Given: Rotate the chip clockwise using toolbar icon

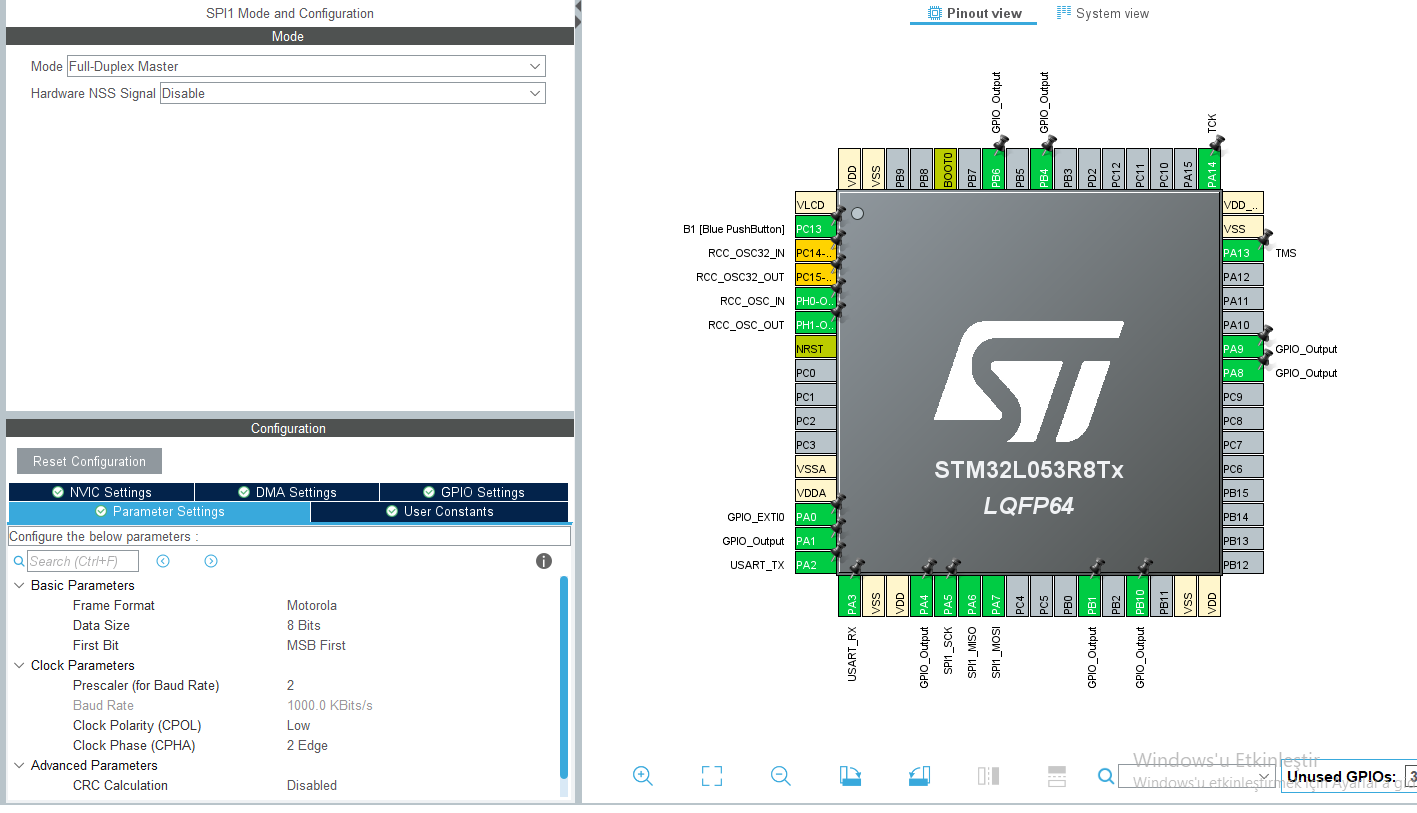Looking at the screenshot, I should pyautogui.click(x=850, y=775).
